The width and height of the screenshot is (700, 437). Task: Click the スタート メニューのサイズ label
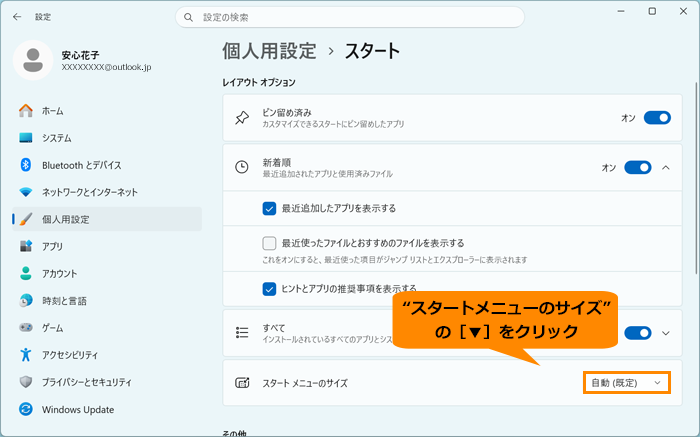click(x=305, y=383)
